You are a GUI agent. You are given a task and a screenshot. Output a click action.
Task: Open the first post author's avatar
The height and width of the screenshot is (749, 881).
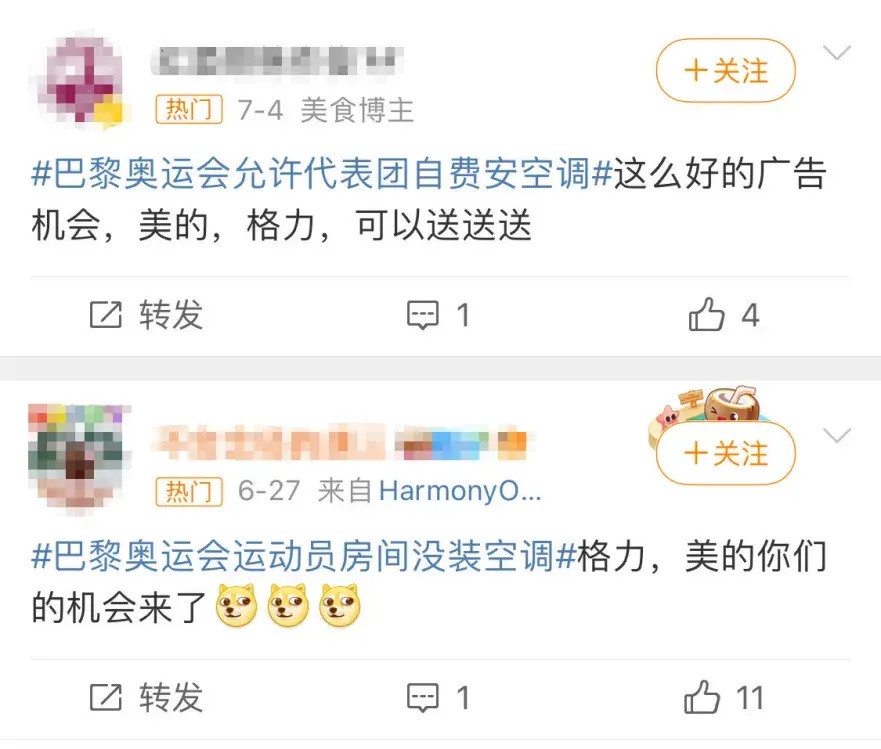pos(80,82)
